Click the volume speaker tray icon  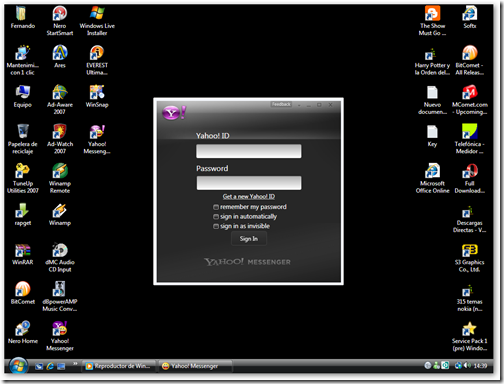tap(467, 366)
